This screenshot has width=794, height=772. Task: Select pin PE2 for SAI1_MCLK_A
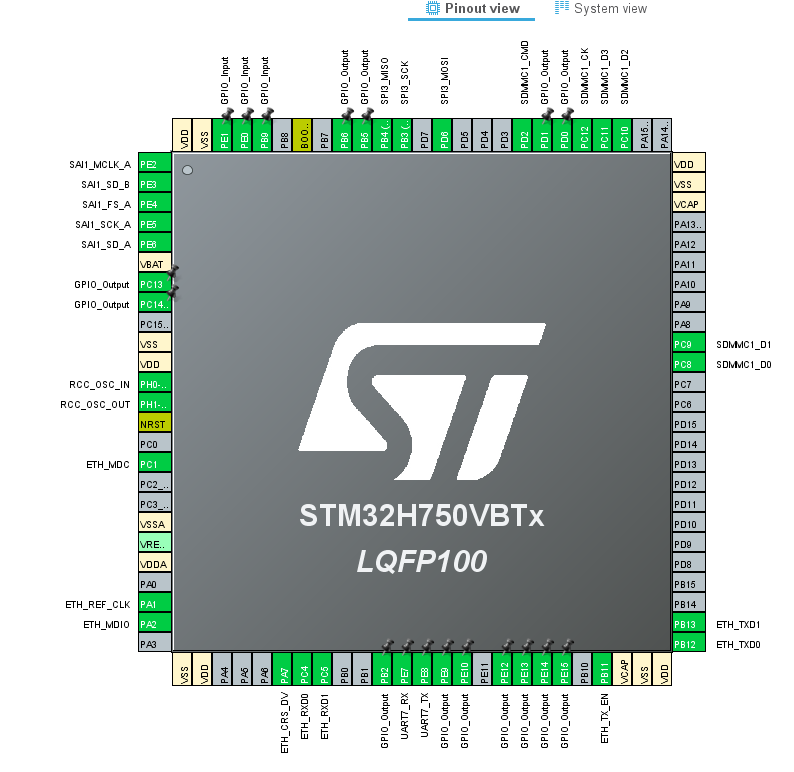(155, 164)
